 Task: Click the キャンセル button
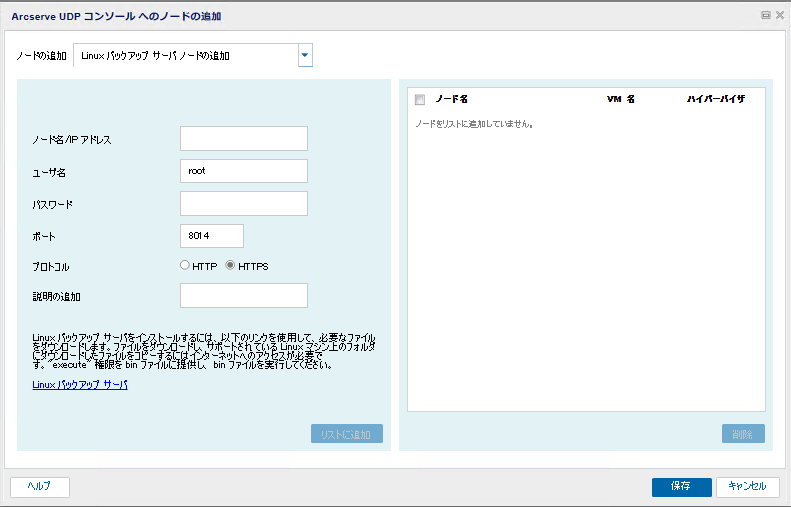(748, 487)
